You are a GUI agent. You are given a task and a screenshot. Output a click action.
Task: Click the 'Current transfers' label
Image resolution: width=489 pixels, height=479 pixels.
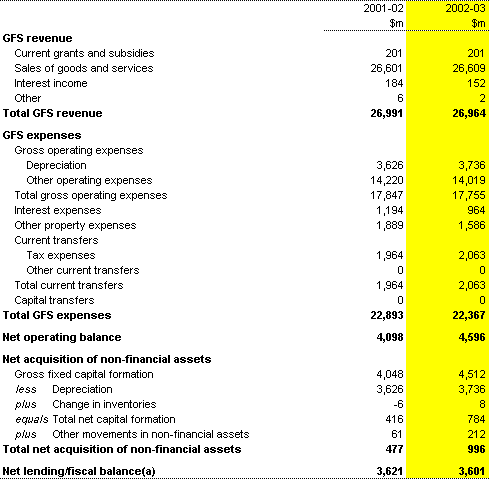[56, 240]
